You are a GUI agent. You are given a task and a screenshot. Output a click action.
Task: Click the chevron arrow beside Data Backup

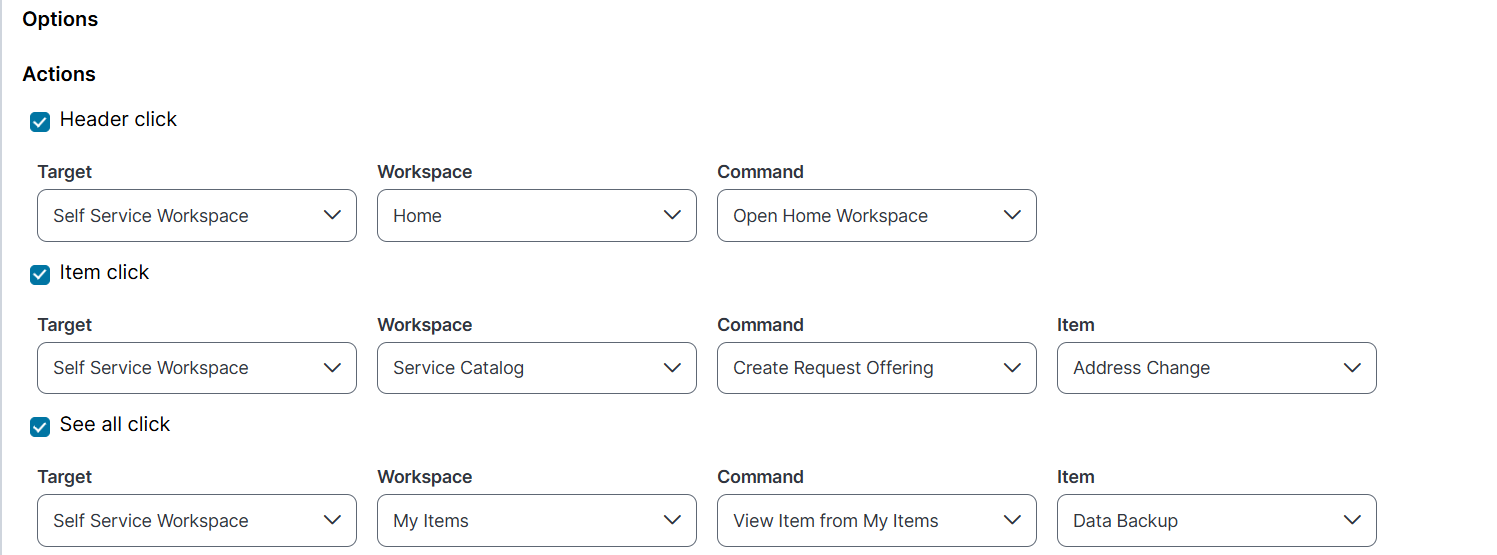coord(1352,520)
